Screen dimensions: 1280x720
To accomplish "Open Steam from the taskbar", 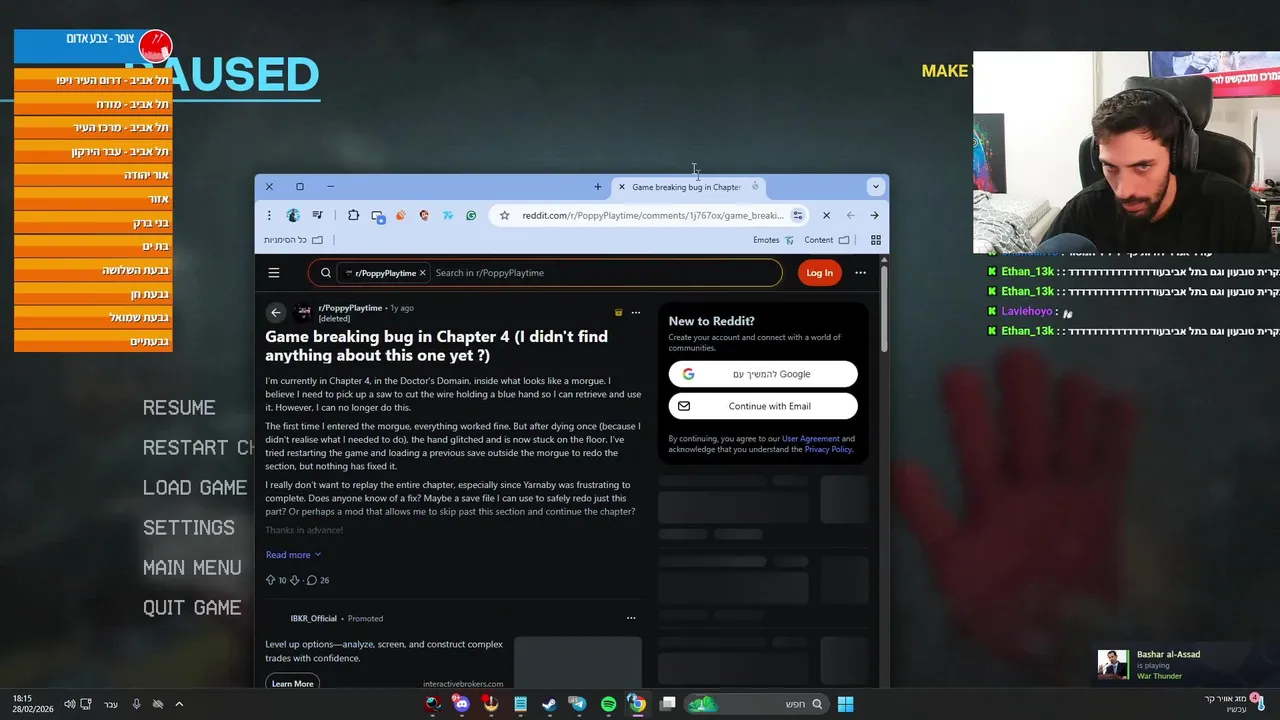I will [549, 704].
